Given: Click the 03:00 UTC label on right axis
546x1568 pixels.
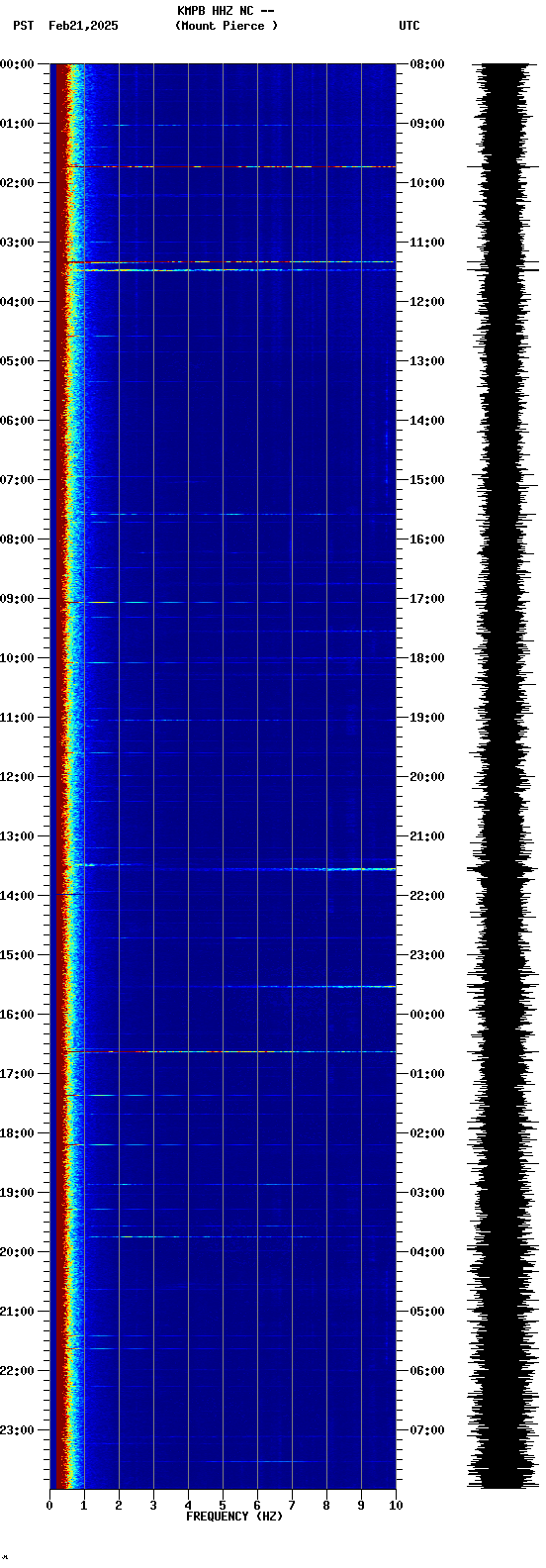Looking at the screenshot, I should tap(427, 1193).
